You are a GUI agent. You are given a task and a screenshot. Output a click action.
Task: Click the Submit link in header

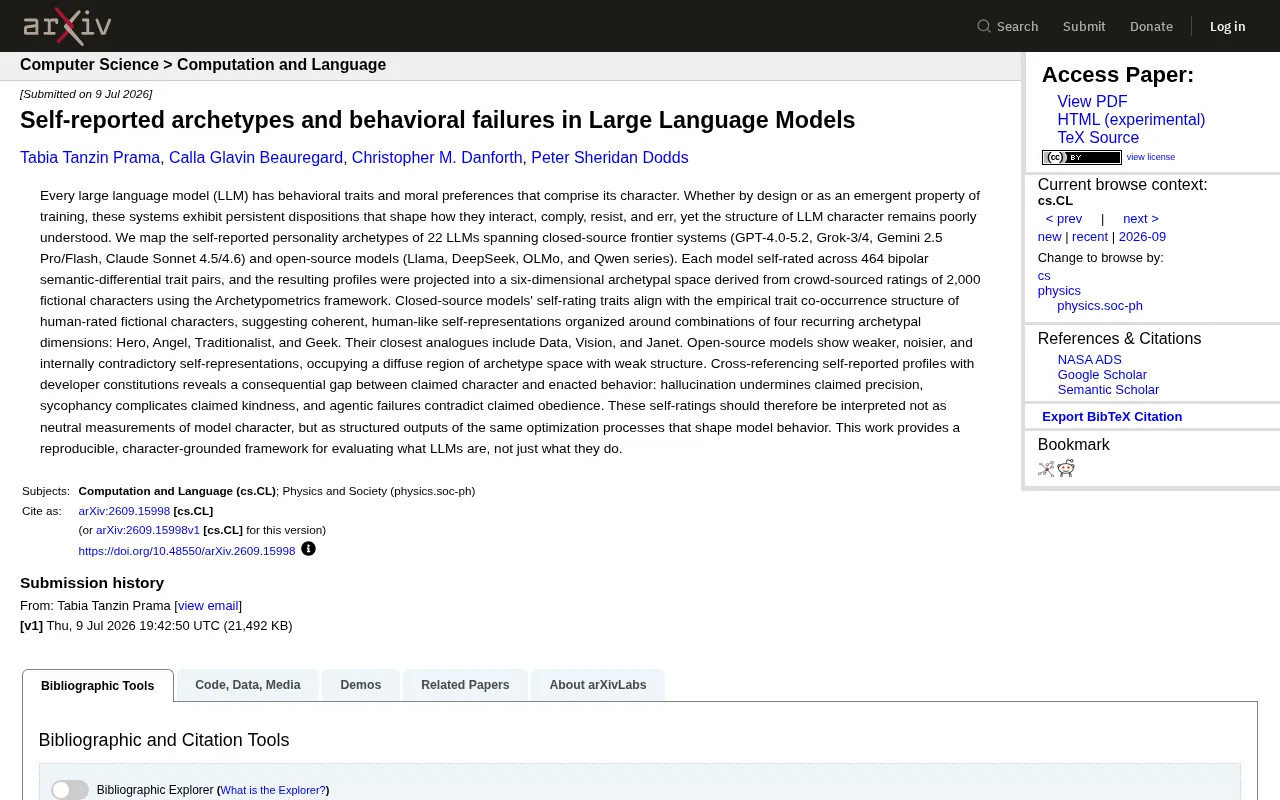click(1084, 26)
